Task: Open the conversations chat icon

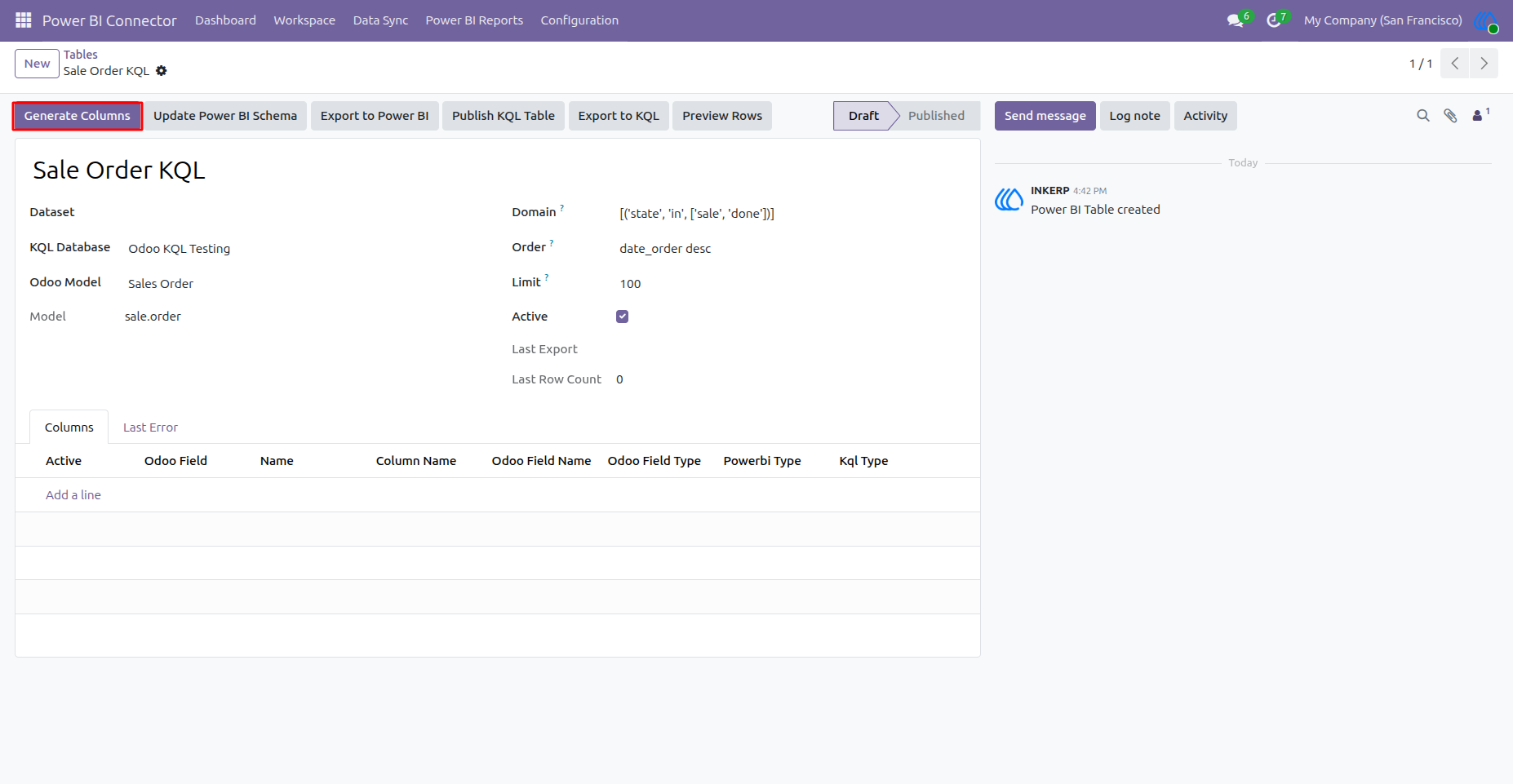Action: tap(1235, 20)
